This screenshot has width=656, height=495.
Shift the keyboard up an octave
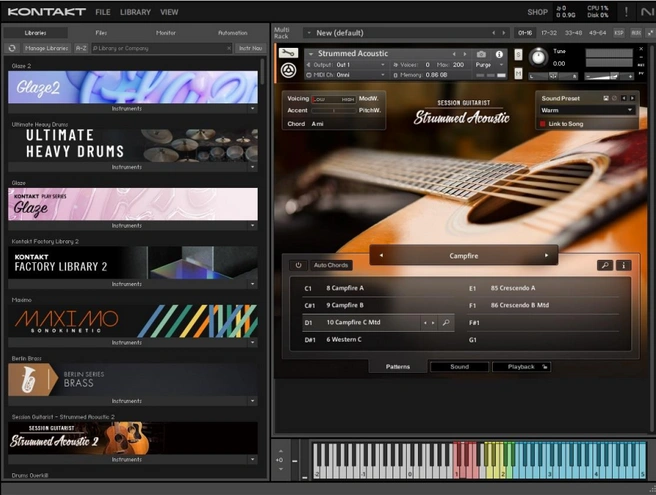pos(280,451)
